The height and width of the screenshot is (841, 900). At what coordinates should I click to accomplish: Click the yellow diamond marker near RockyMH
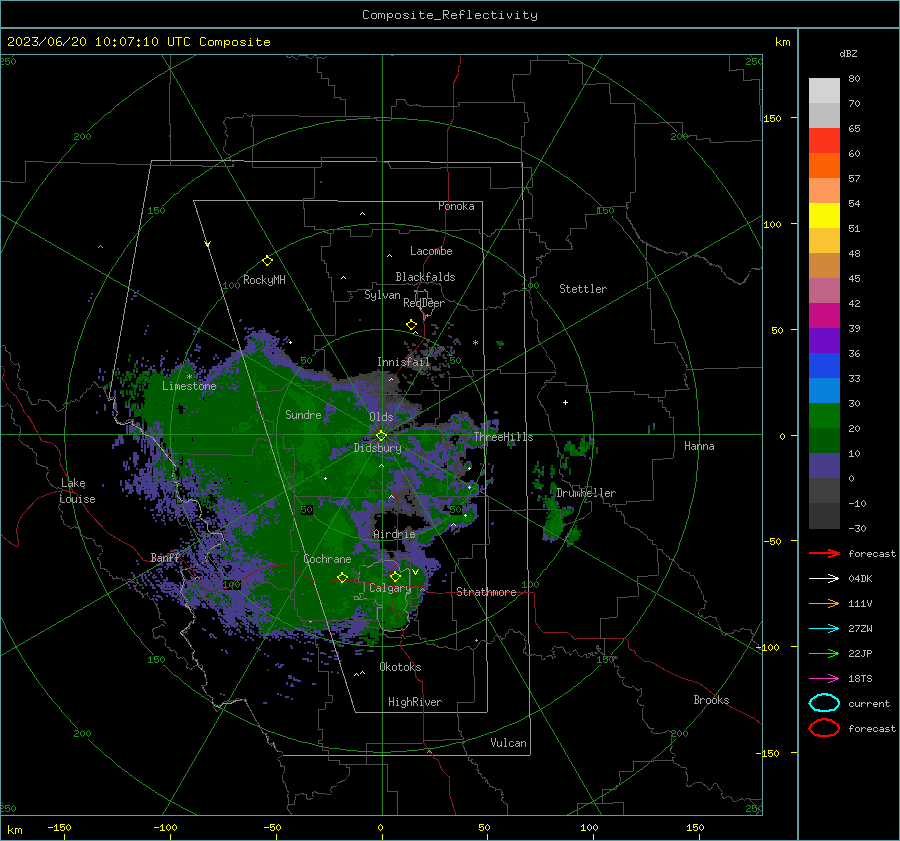(267, 261)
